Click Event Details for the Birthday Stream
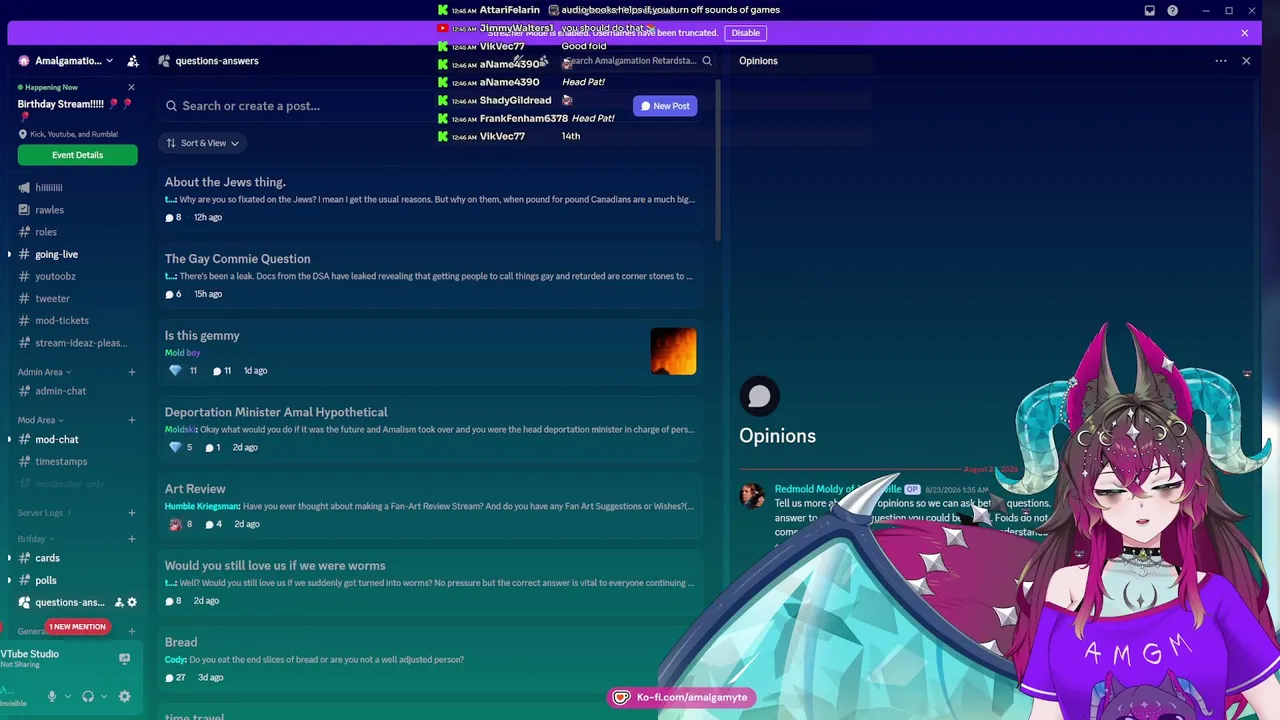Screen dimensions: 1280x720 click(77, 155)
